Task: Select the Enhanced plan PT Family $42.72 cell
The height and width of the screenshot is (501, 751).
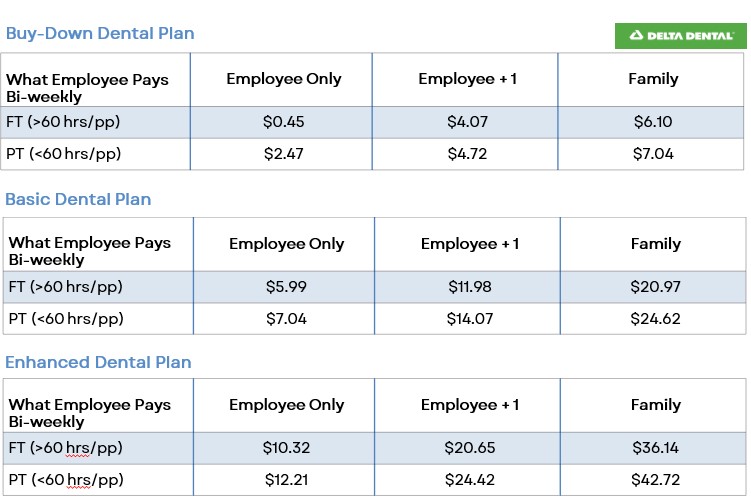Action: click(655, 480)
